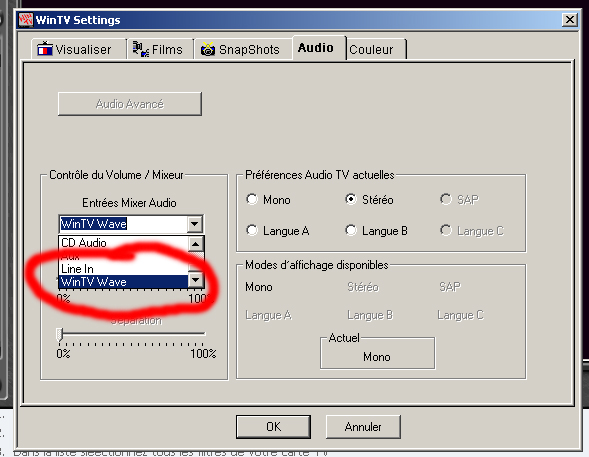Pick Line In from the list

pyautogui.click(x=123, y=269)
